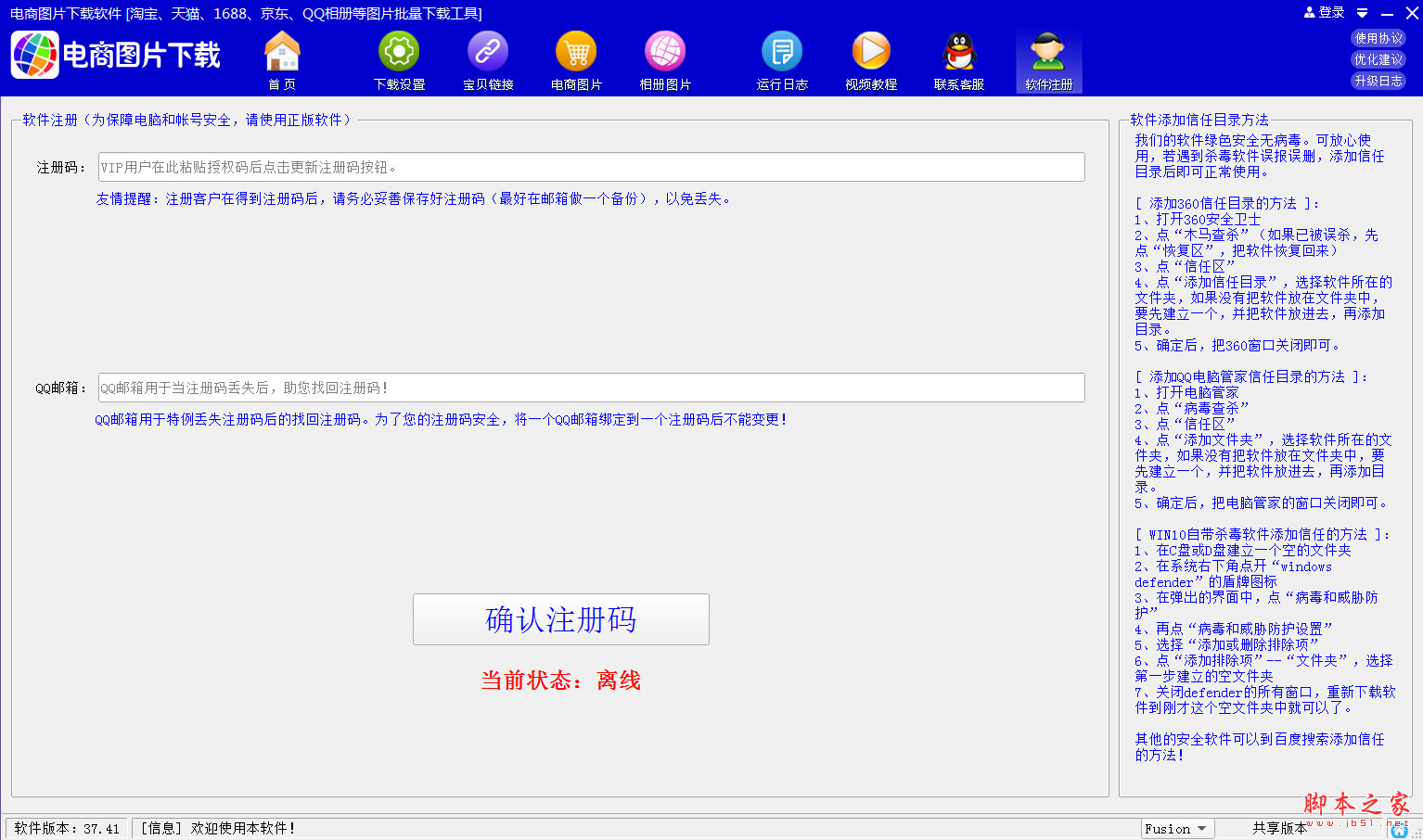The height and width of the screenshot is (840, 1423).
Task: Open 使用协议 usage agreement
Action: pyautogui.click(x=1378, y=38)
